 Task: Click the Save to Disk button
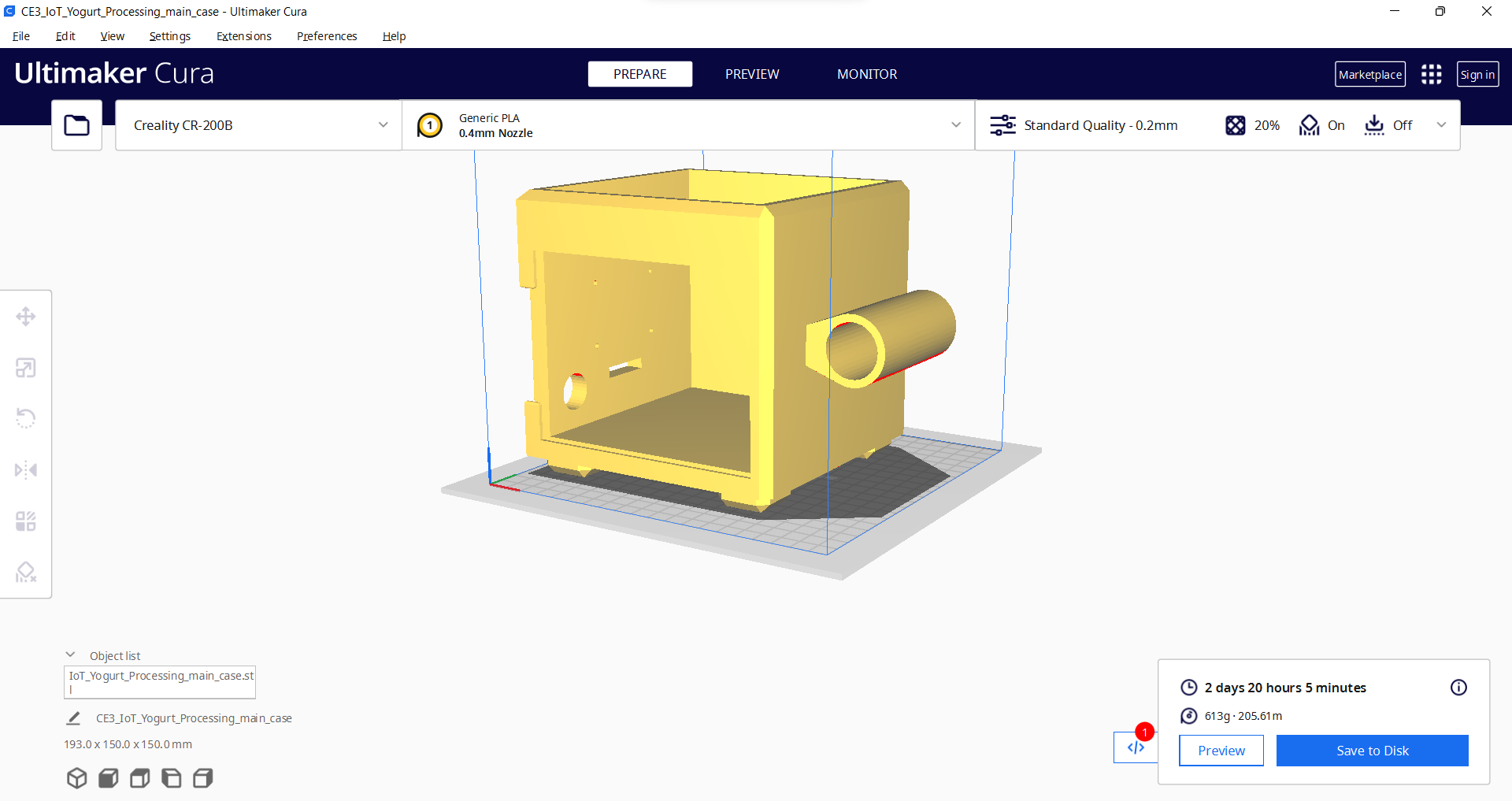coord(1372,751)
